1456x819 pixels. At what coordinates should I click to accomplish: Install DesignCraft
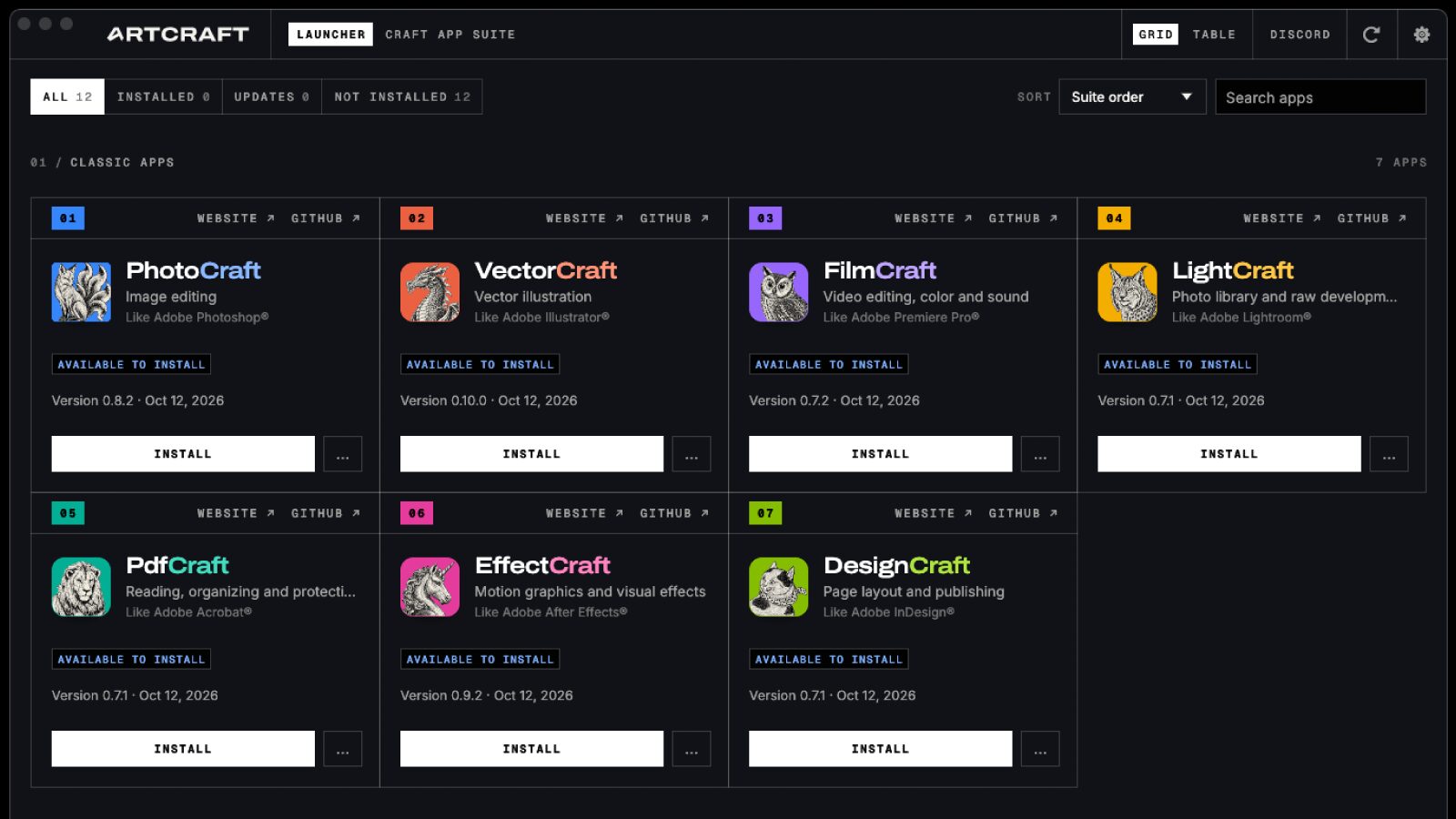click(x=880, y=749)
